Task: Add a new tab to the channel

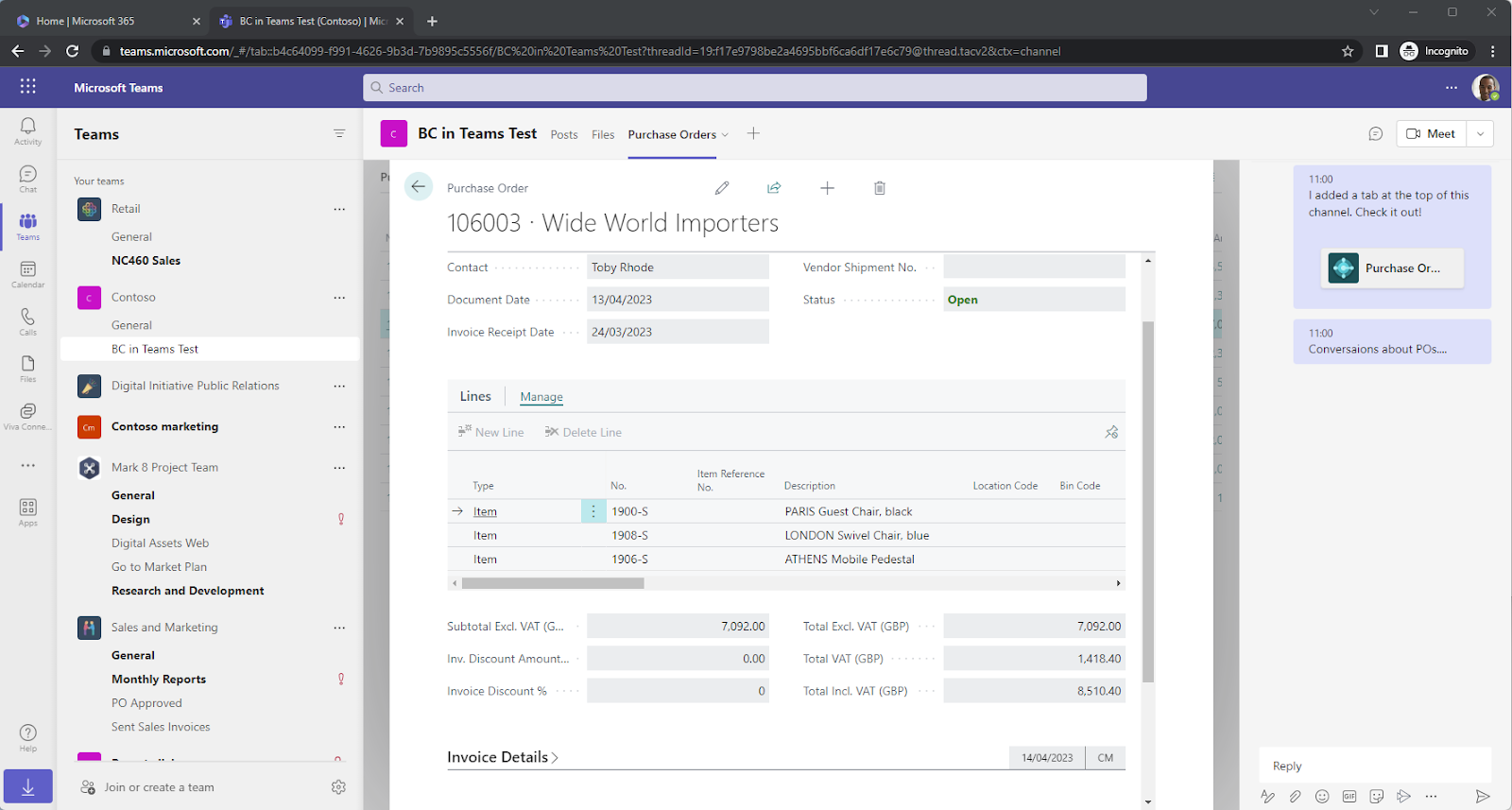Action: 753,133
